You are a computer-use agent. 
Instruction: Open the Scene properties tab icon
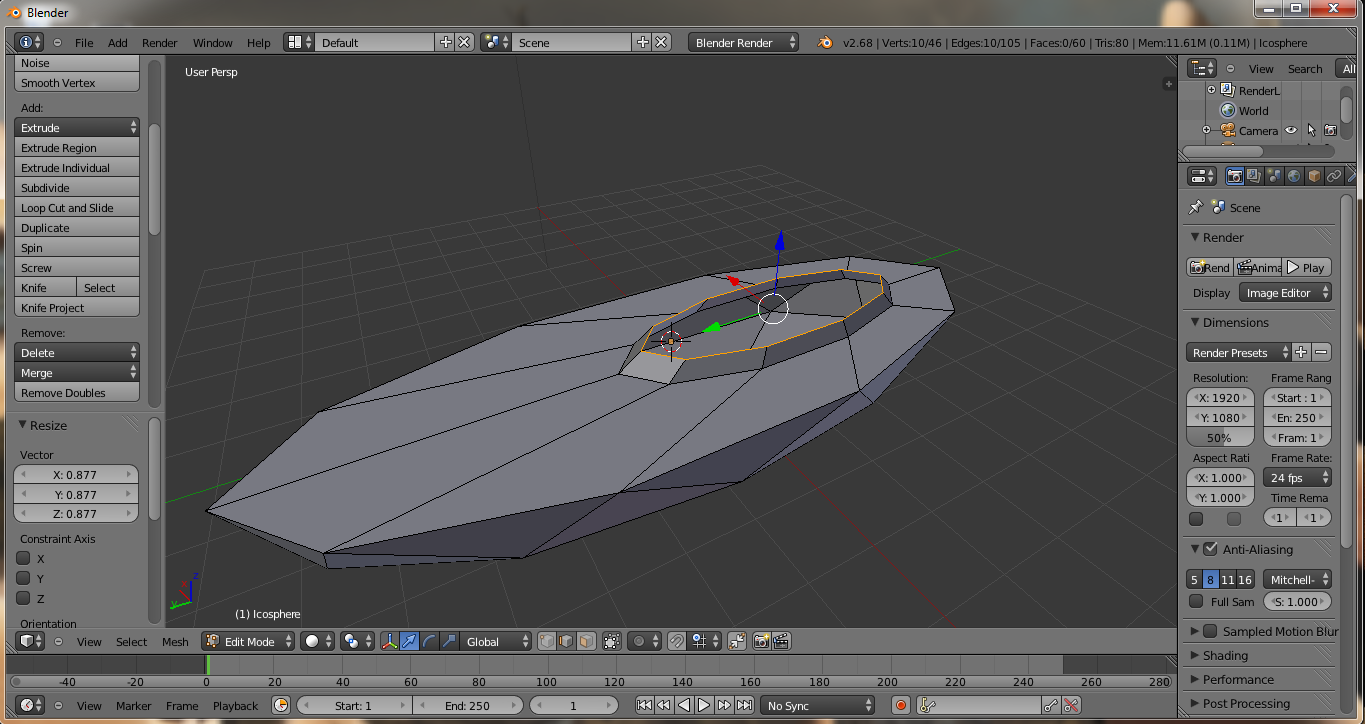tap(1274, 176)
